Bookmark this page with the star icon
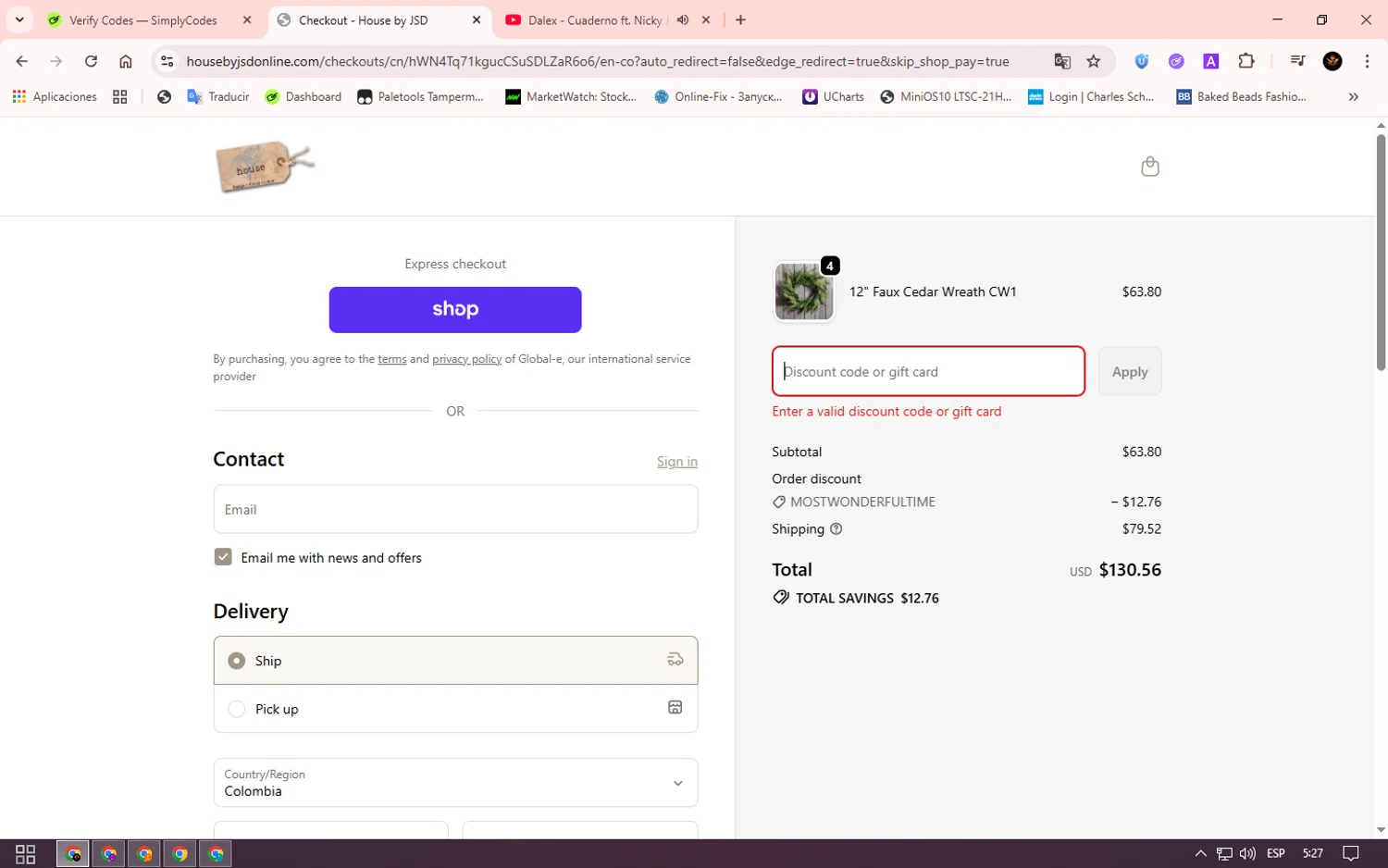1388x868 pixels. [x=1094, y=61]
